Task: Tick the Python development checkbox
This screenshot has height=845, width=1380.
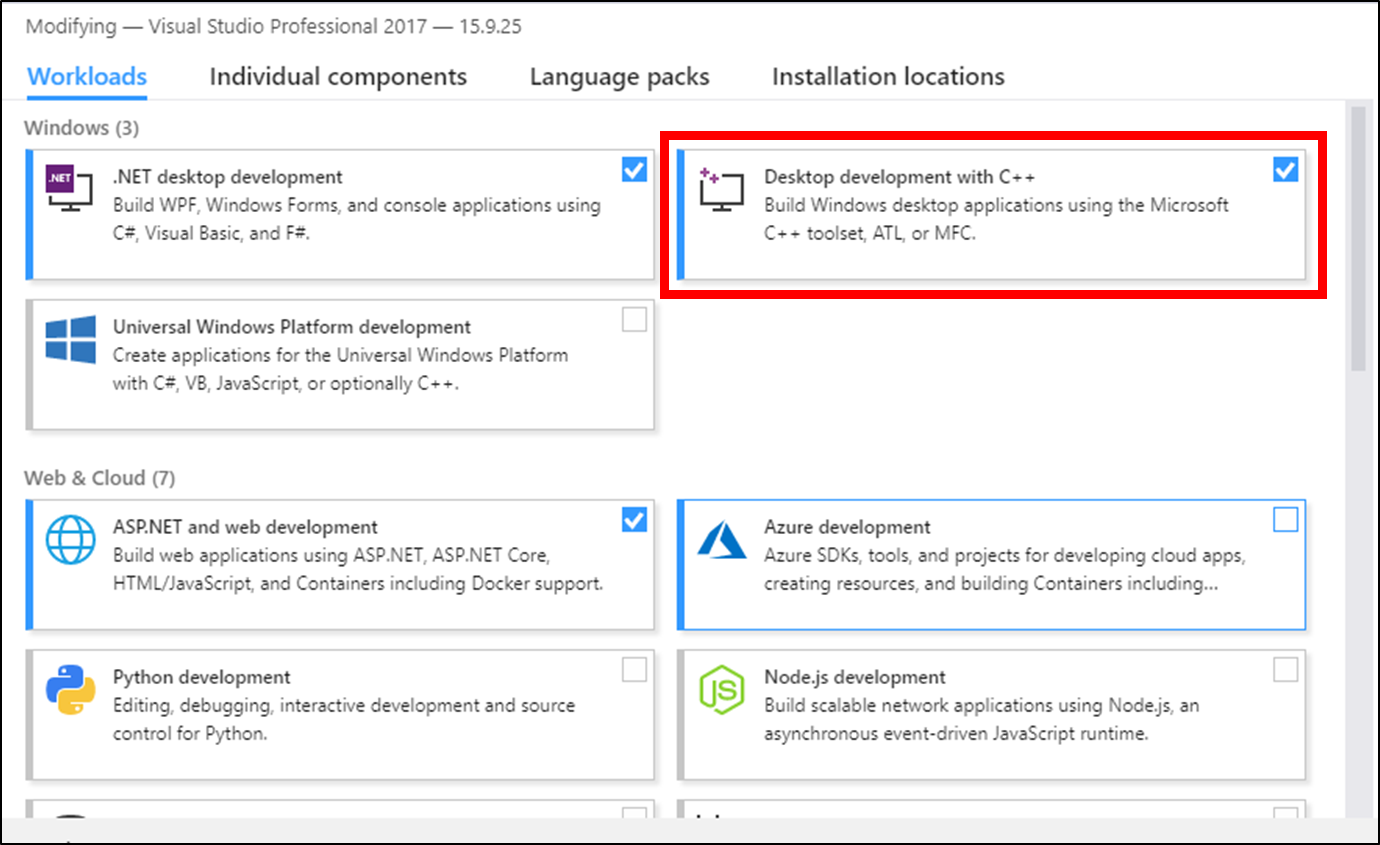Action: click(x=634, y=670)
